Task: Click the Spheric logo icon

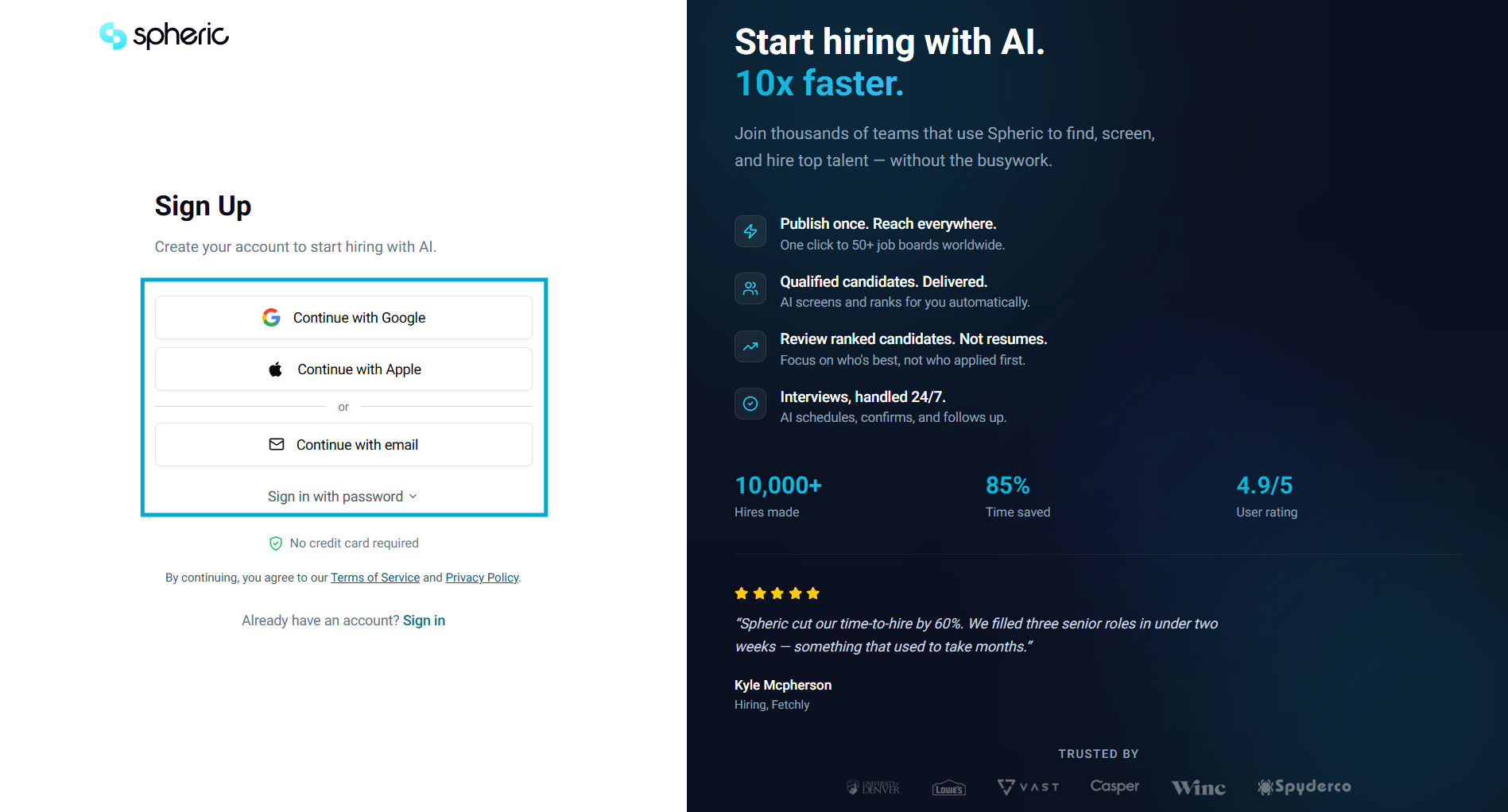Action: (x=113, y=35)
